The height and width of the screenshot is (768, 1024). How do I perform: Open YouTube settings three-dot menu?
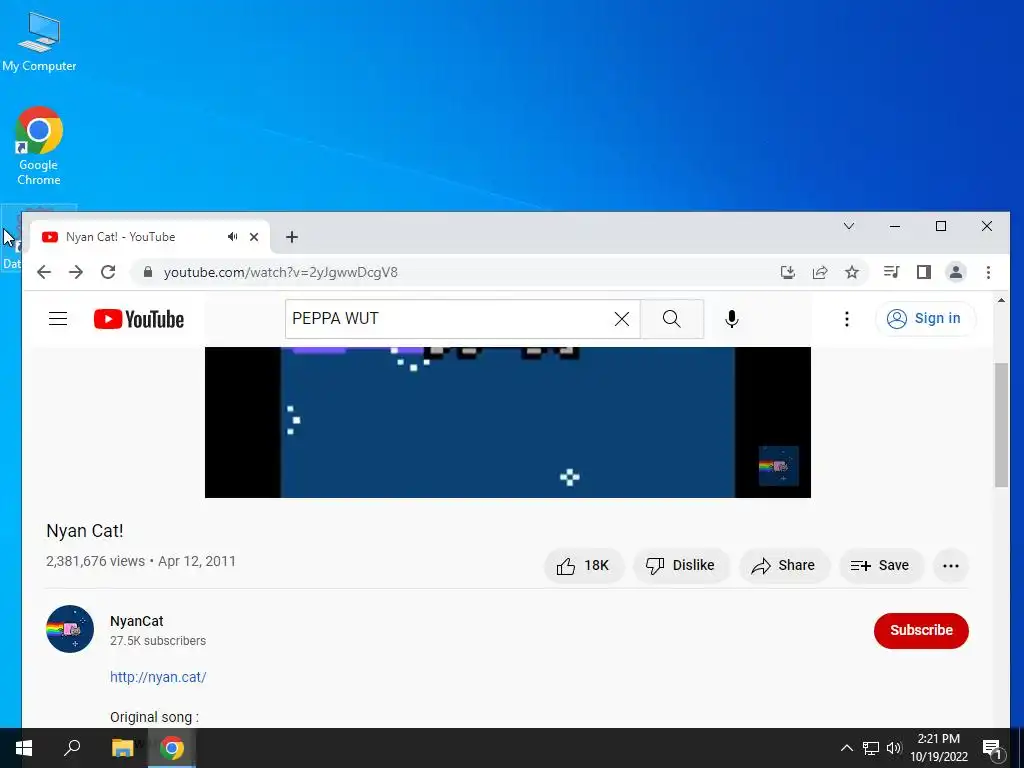(x=846, y=319)
